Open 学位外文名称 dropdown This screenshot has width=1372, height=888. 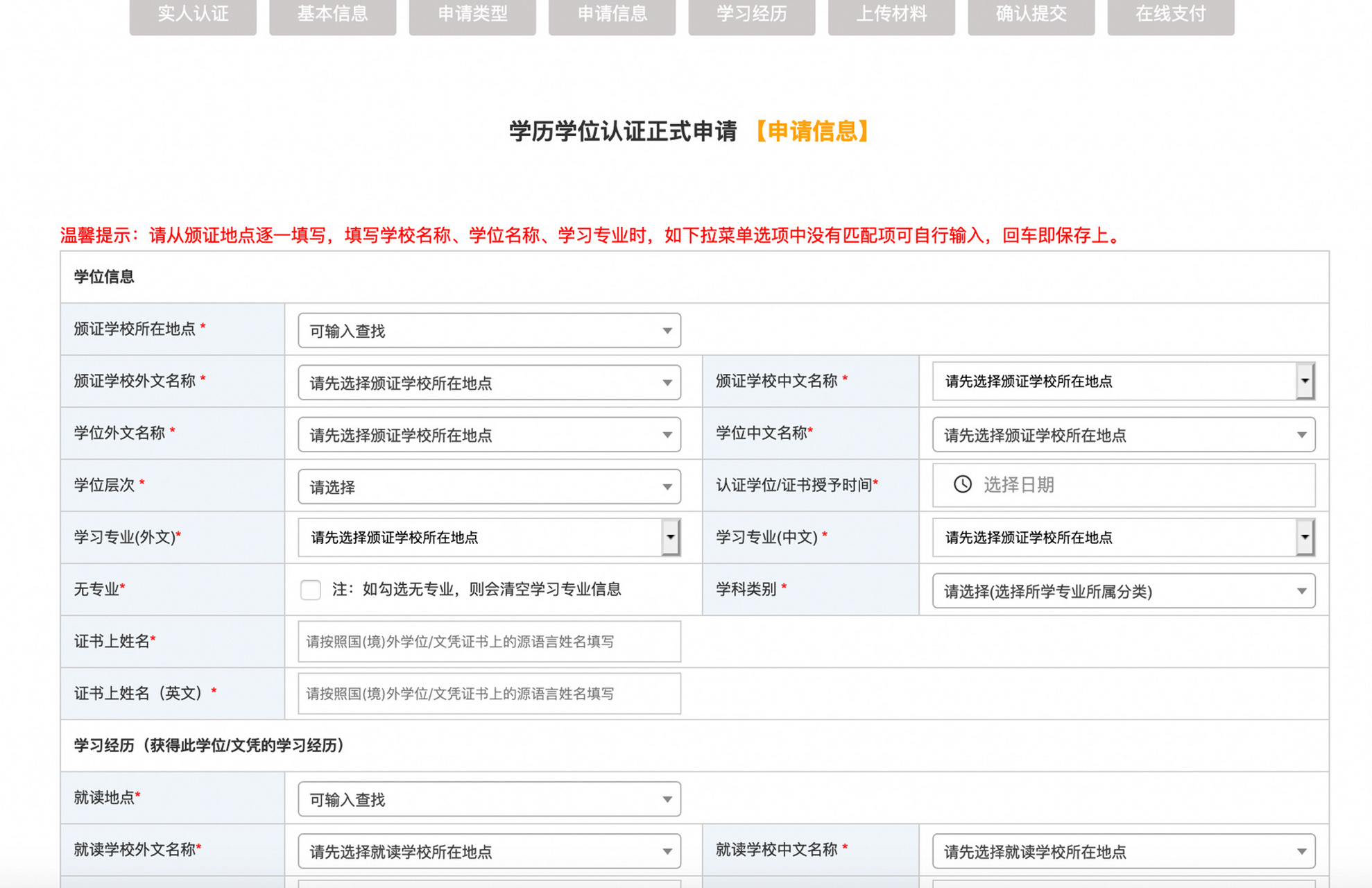tap(490, 434)
